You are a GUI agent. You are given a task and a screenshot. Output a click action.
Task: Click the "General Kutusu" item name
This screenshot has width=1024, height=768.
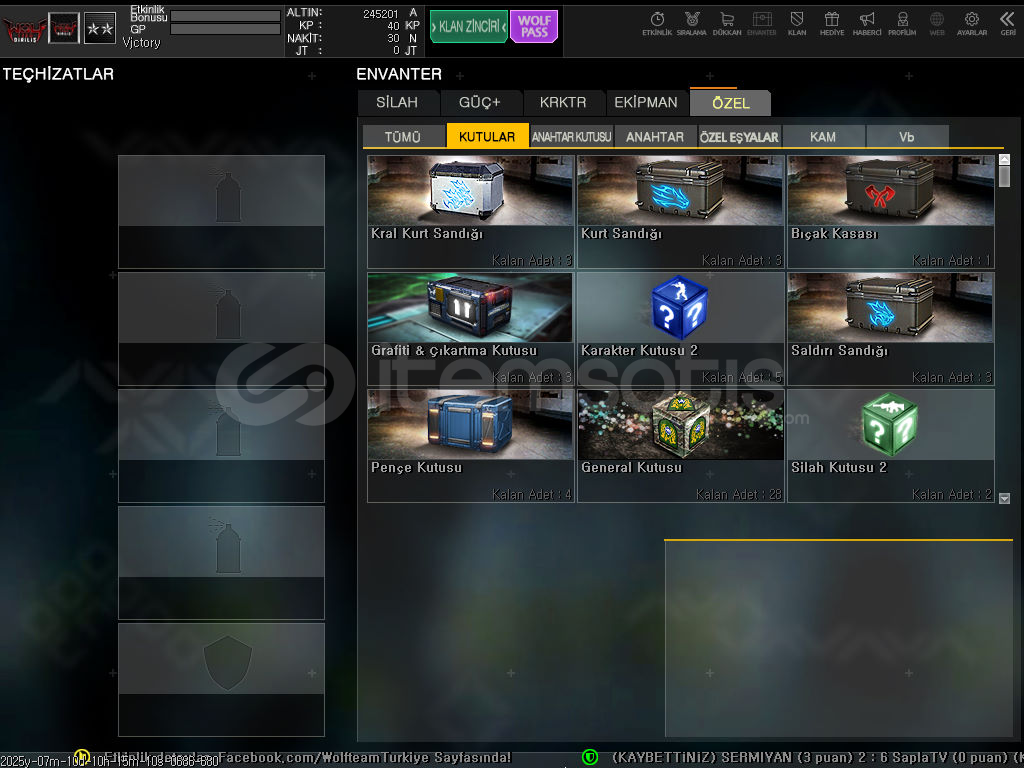coord(632,468)
